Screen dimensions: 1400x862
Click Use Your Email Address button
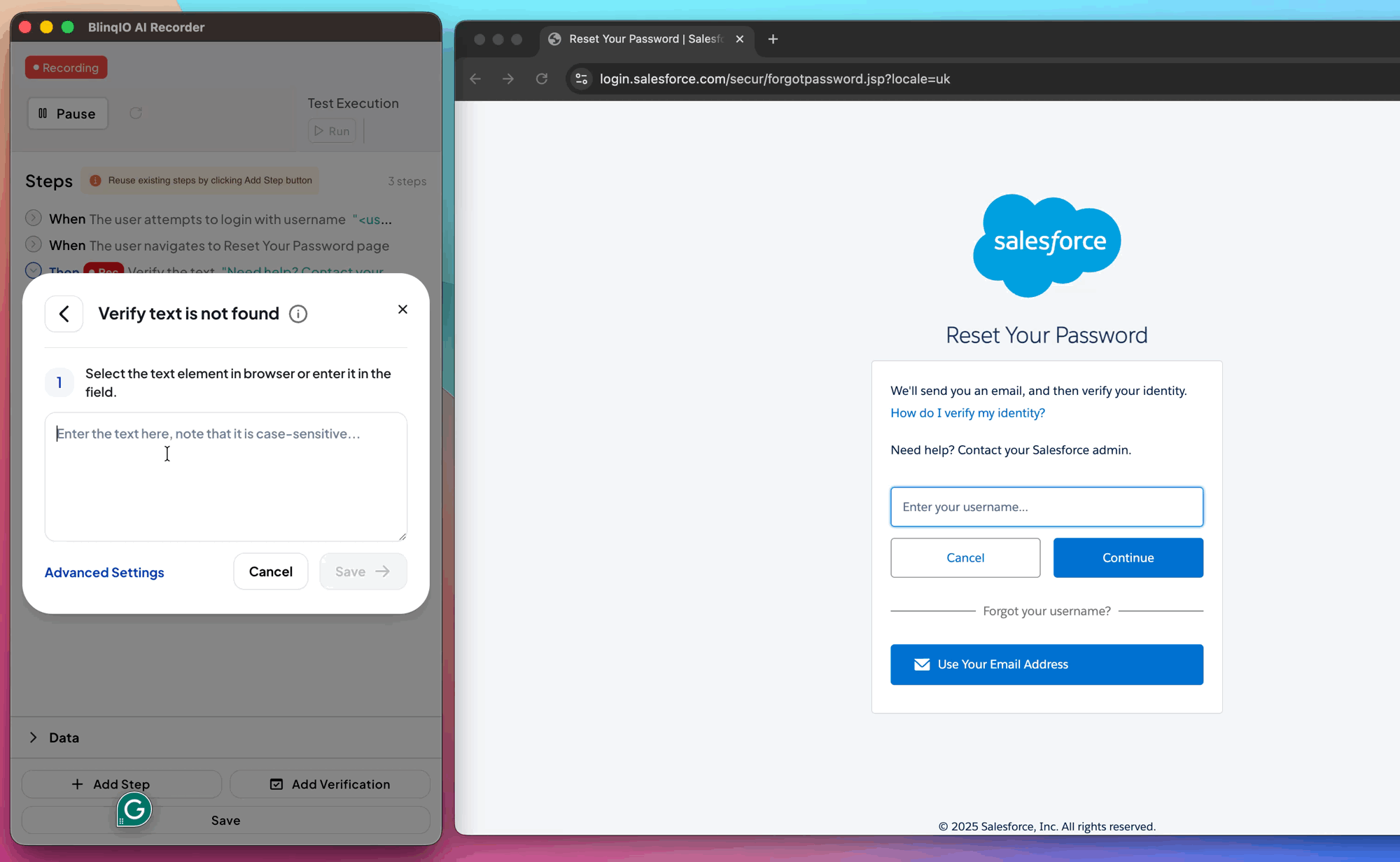[x=1046, y=665]
